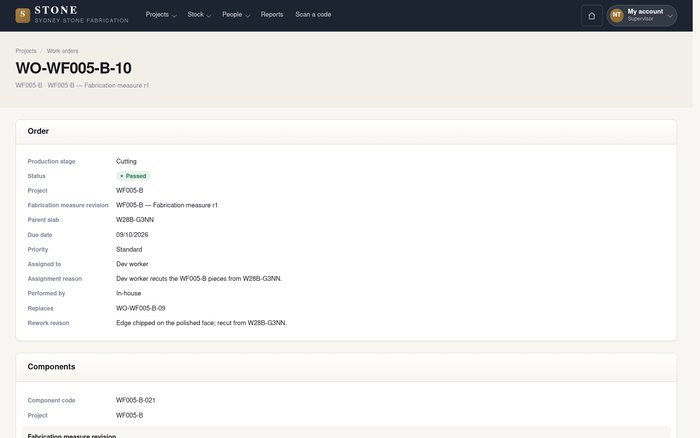Click the Order section header

coord(346,132)
